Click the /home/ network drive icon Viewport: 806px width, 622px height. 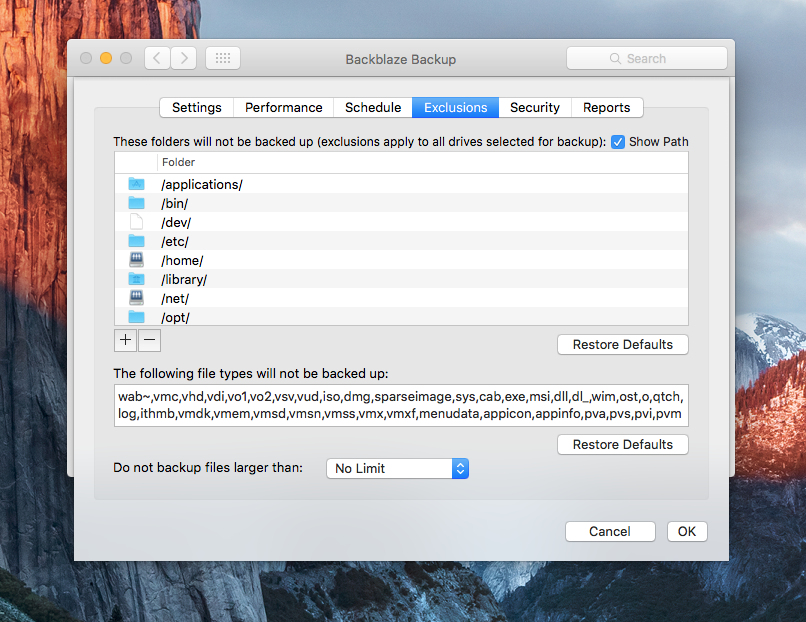(x=136, y=260)
